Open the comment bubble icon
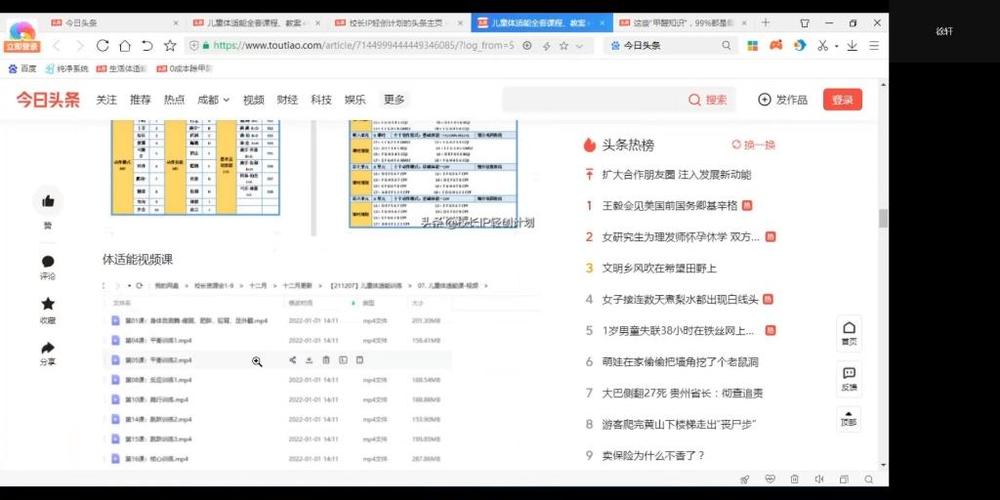Image resolution: width=1000 pixels, height=500 pixels. pos(48,261)
